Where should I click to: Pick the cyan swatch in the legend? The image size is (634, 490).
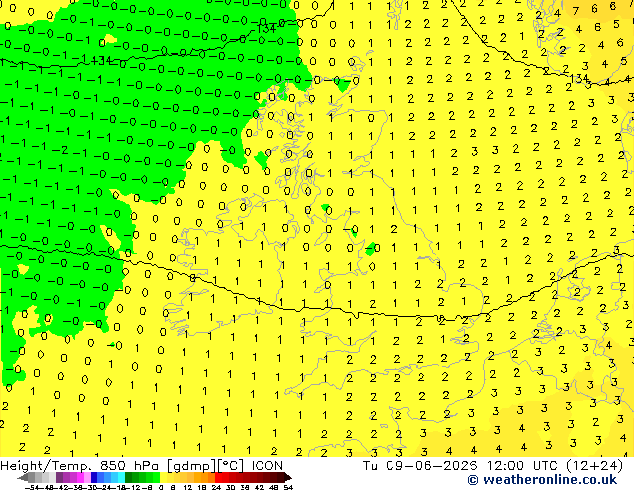pos(121,478)
